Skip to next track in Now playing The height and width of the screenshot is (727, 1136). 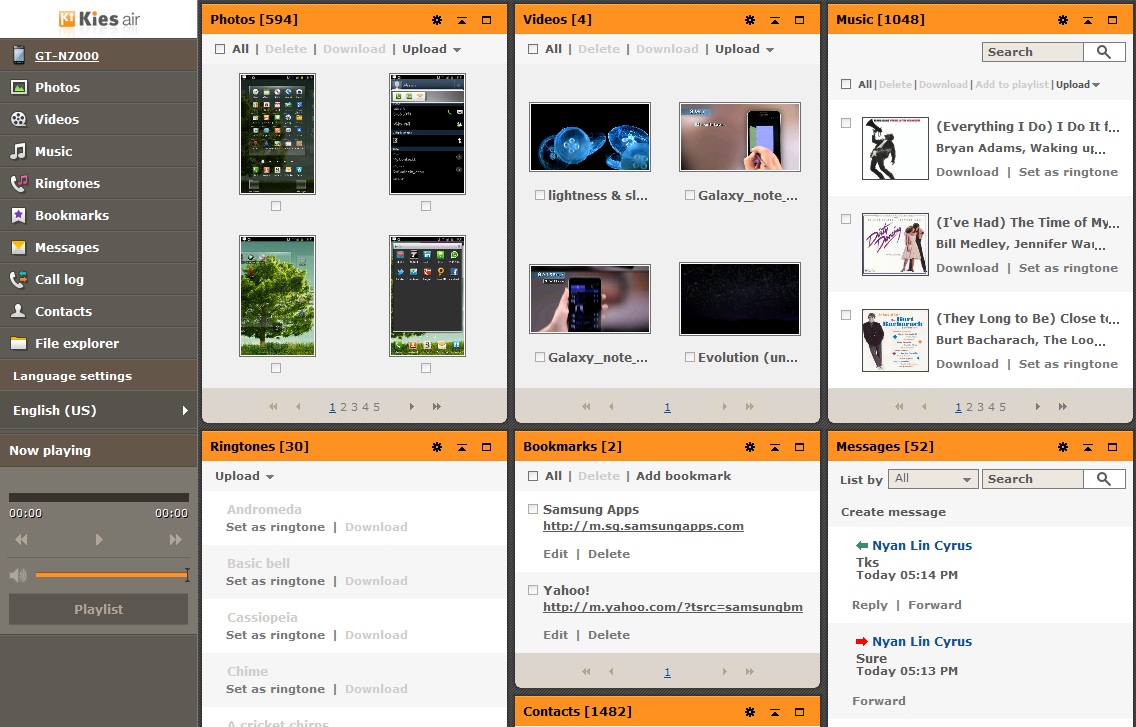pyautogui.click(x=175, y=539)
